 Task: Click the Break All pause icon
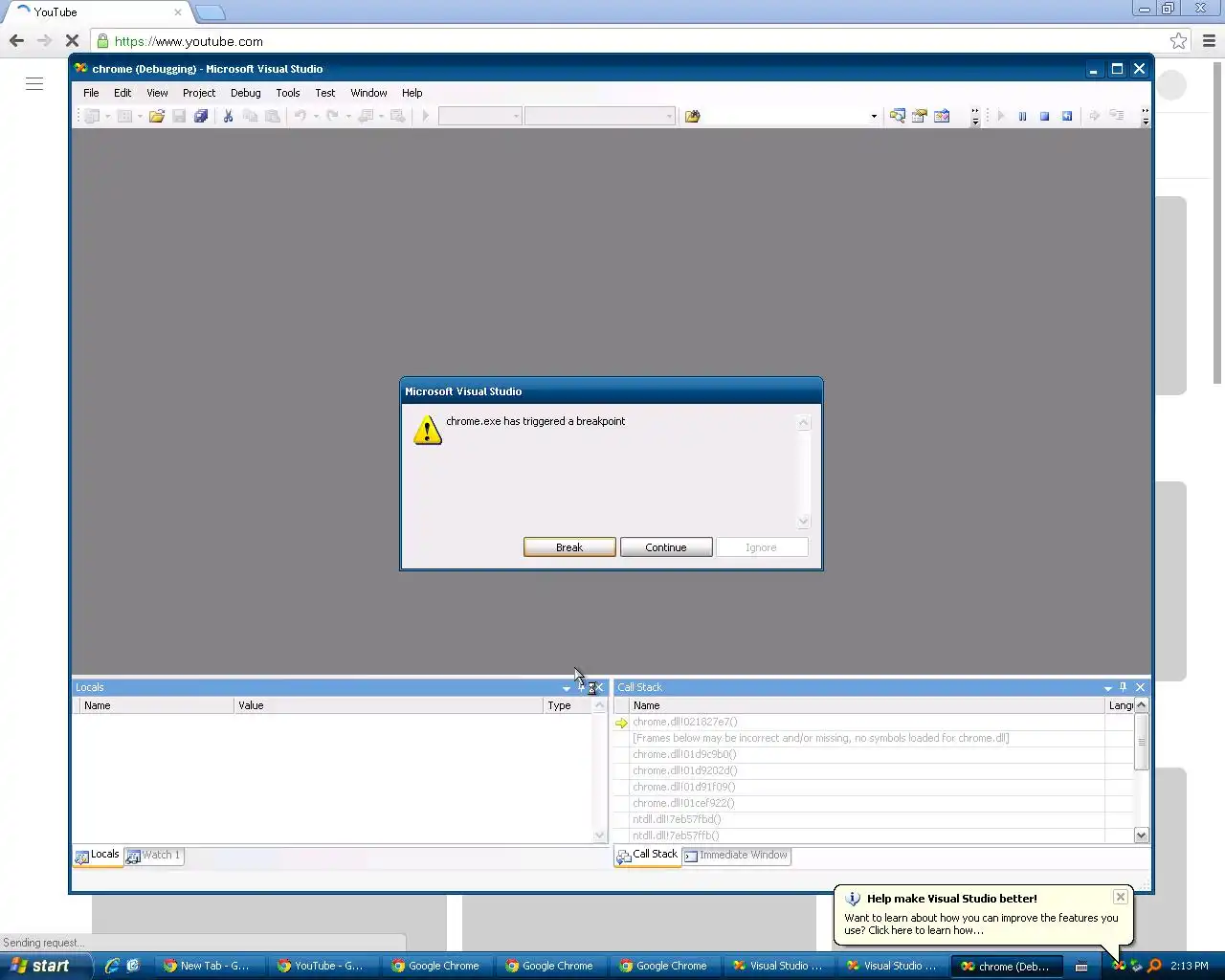coord(1022,116)
